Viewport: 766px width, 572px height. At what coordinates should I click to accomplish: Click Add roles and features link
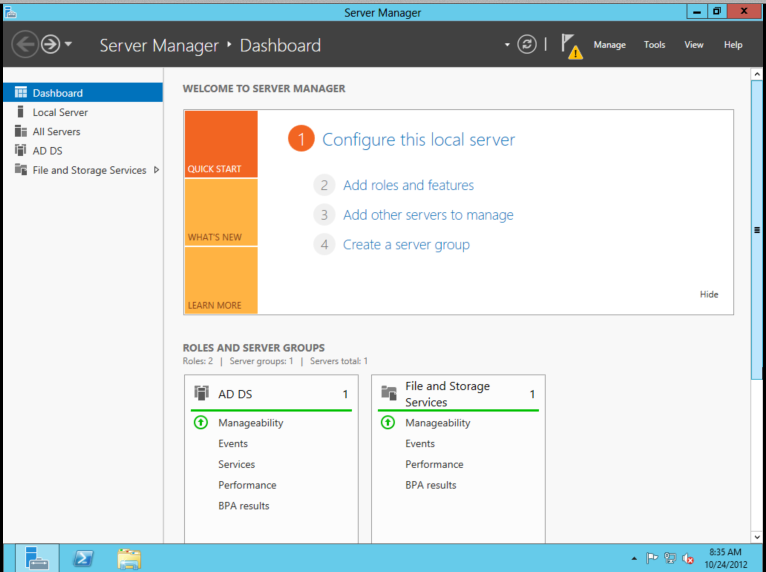pos(408,185)
